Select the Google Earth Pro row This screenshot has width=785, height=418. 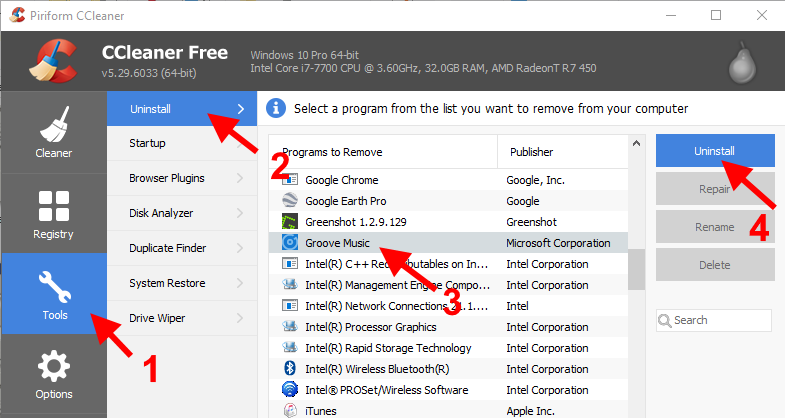[x=448, y=201]
